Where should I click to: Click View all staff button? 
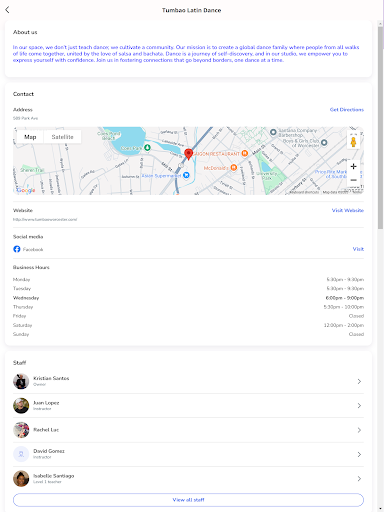click(x=188, y=500)
